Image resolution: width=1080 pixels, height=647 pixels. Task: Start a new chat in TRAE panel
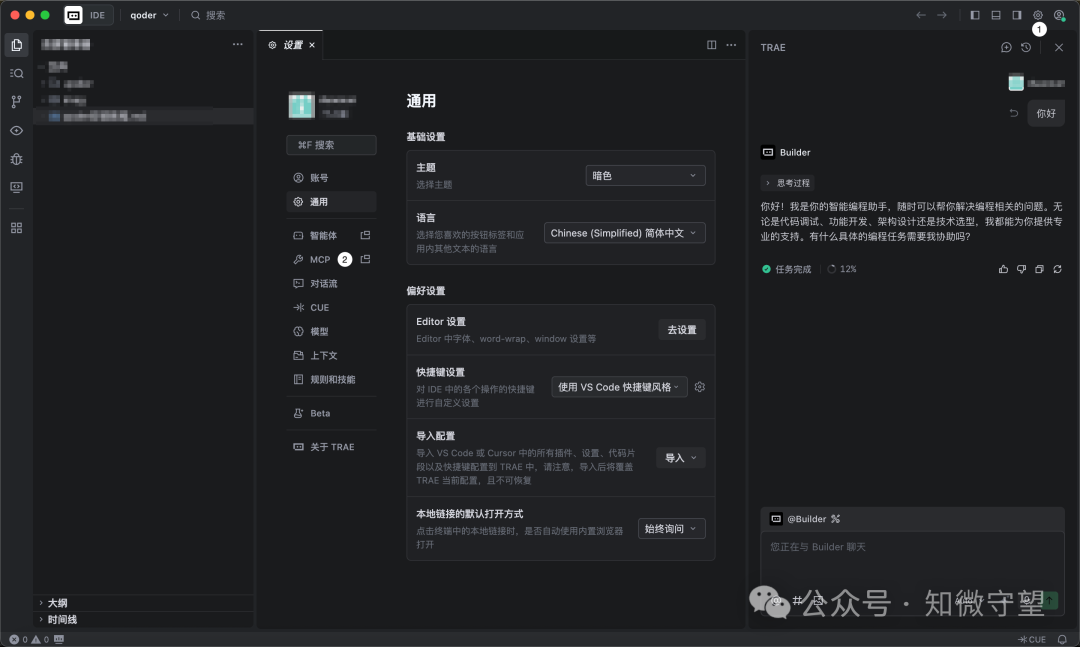coord(1006,48)
